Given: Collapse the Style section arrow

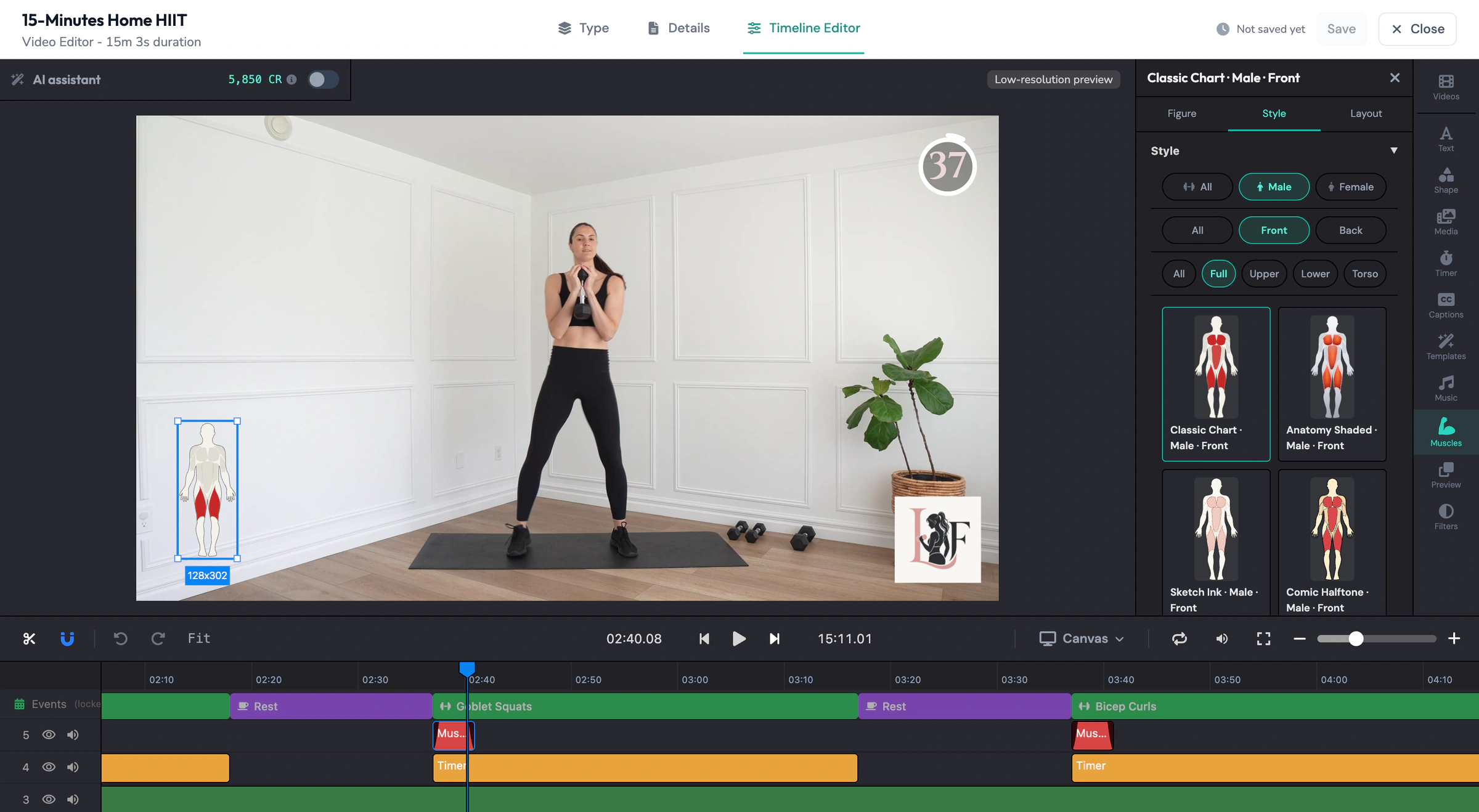Looking at the screenshot, I should (1393, 150).
